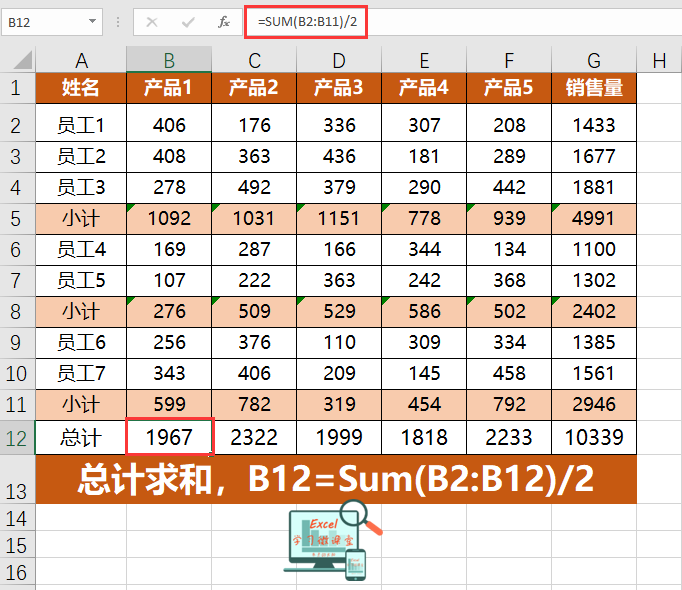Open the Name Box dropdown arrow

[92, 21]
